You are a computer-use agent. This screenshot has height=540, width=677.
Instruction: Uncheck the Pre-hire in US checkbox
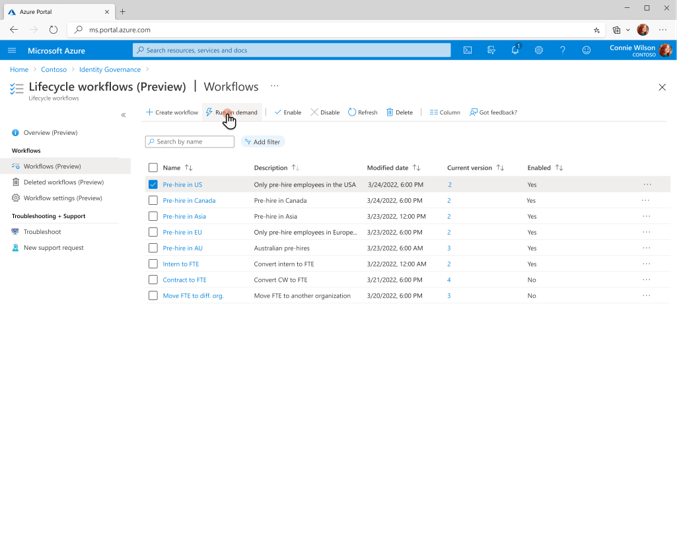click(153, 184)
